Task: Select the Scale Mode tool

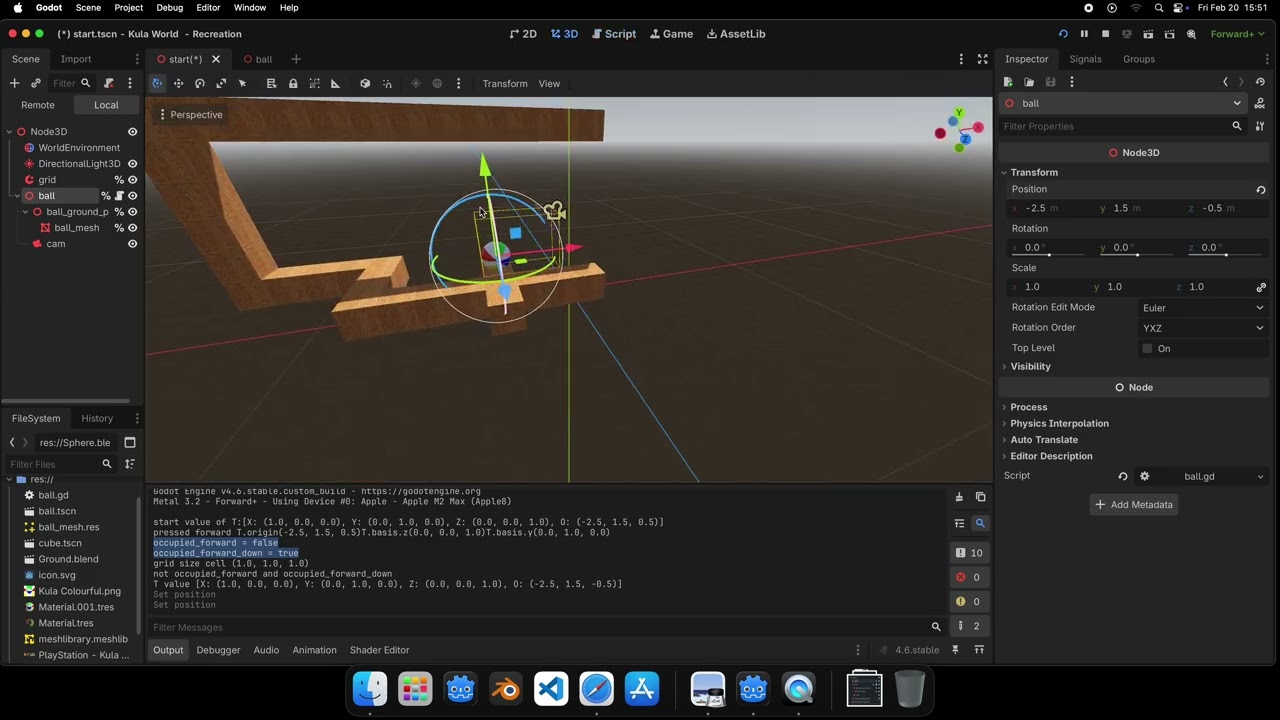Action: [x=221, y=84]
